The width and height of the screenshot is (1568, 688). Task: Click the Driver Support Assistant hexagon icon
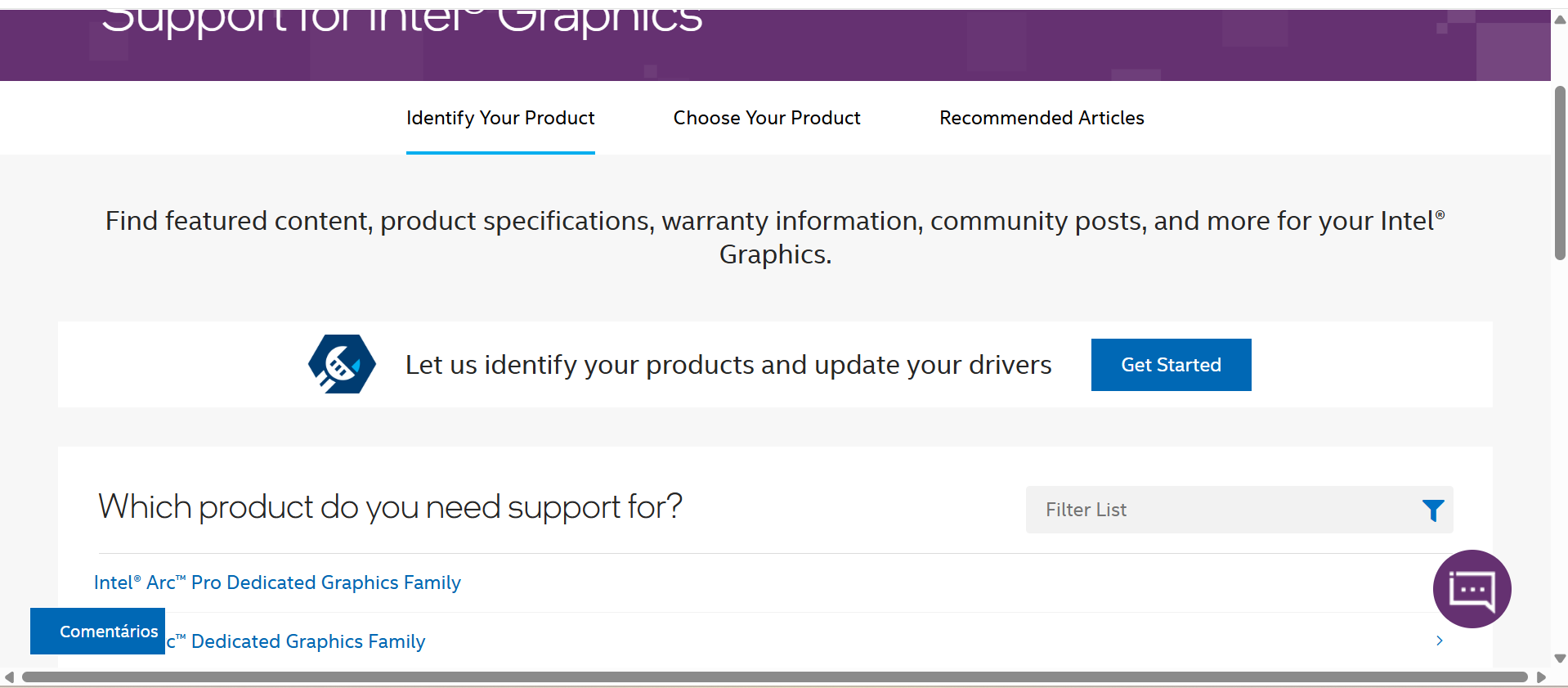click(x=342, y=364)
